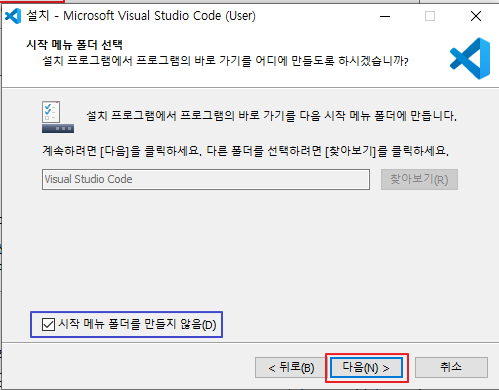Click the Visual Studio Code folder name field
Image resolution: width=499 pixels, height=390 pixels.
click(206, 179)
